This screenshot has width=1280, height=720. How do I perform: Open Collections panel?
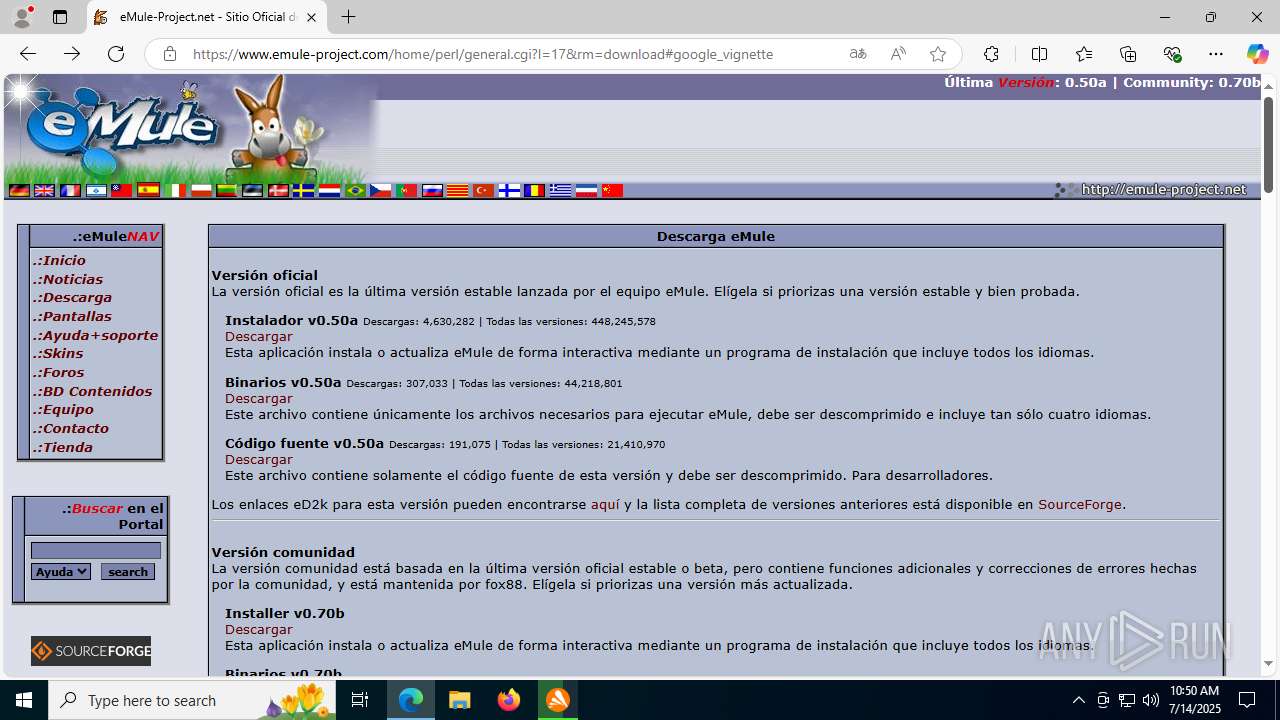1128,54
